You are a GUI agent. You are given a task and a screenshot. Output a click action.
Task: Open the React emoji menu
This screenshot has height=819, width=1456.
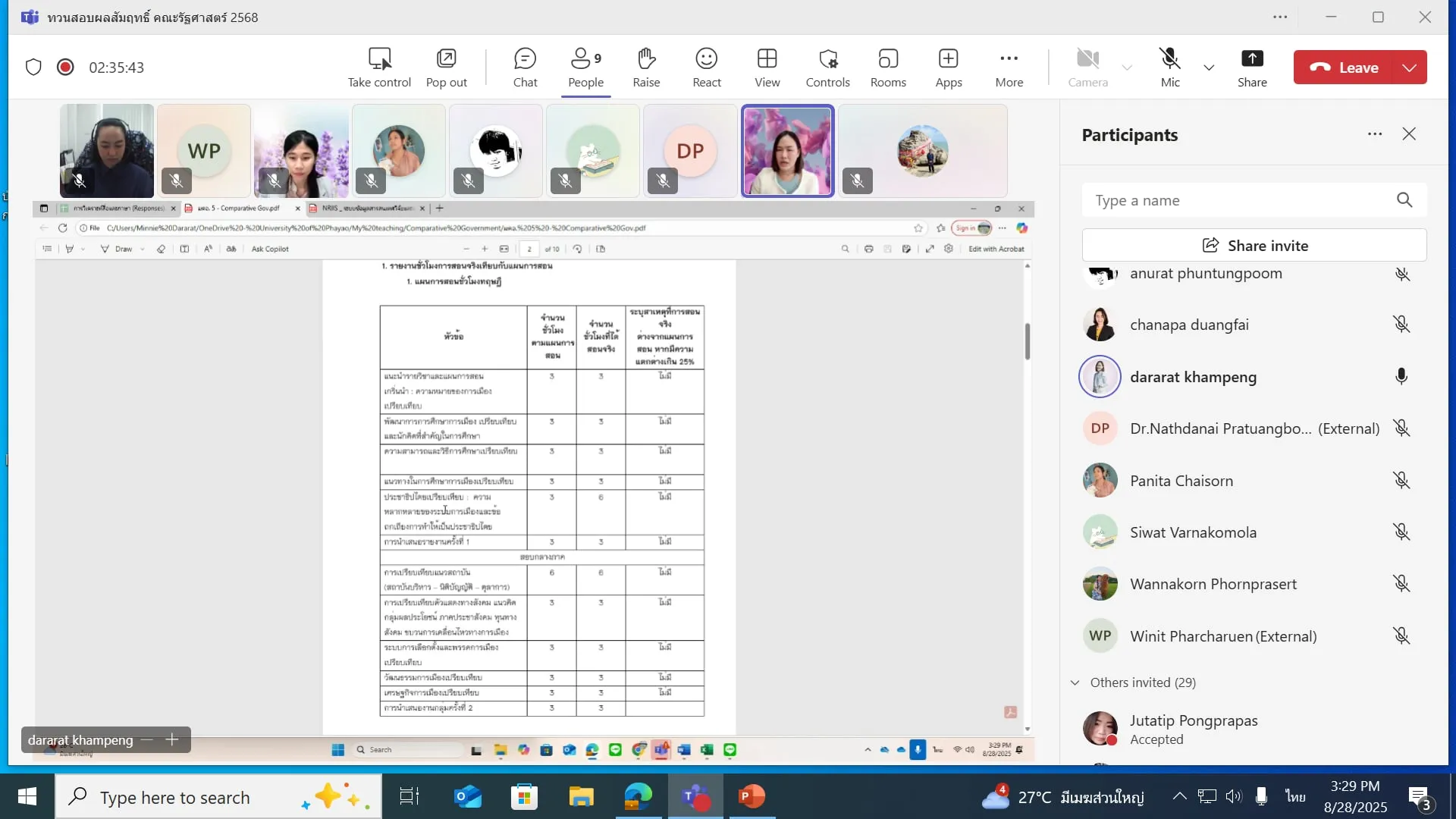click(706, 67)
